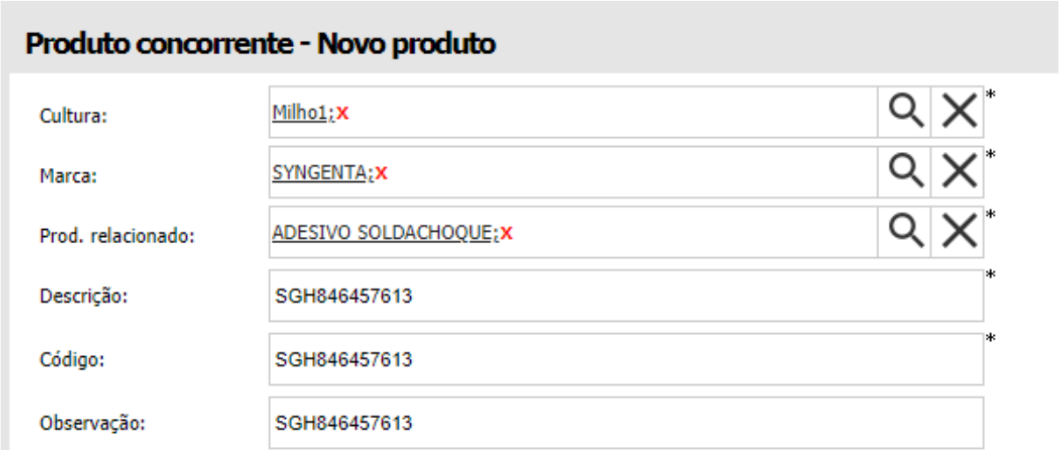This screenshot has height=450, width=1060.
Task: Open the Cultura lookup search
Action: pos(905,112)
